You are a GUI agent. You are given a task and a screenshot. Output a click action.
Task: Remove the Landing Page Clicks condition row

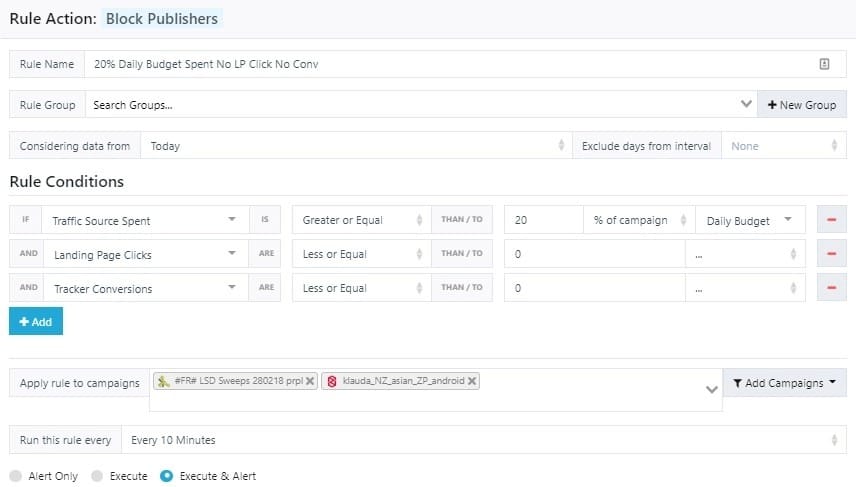pos(831,253)
